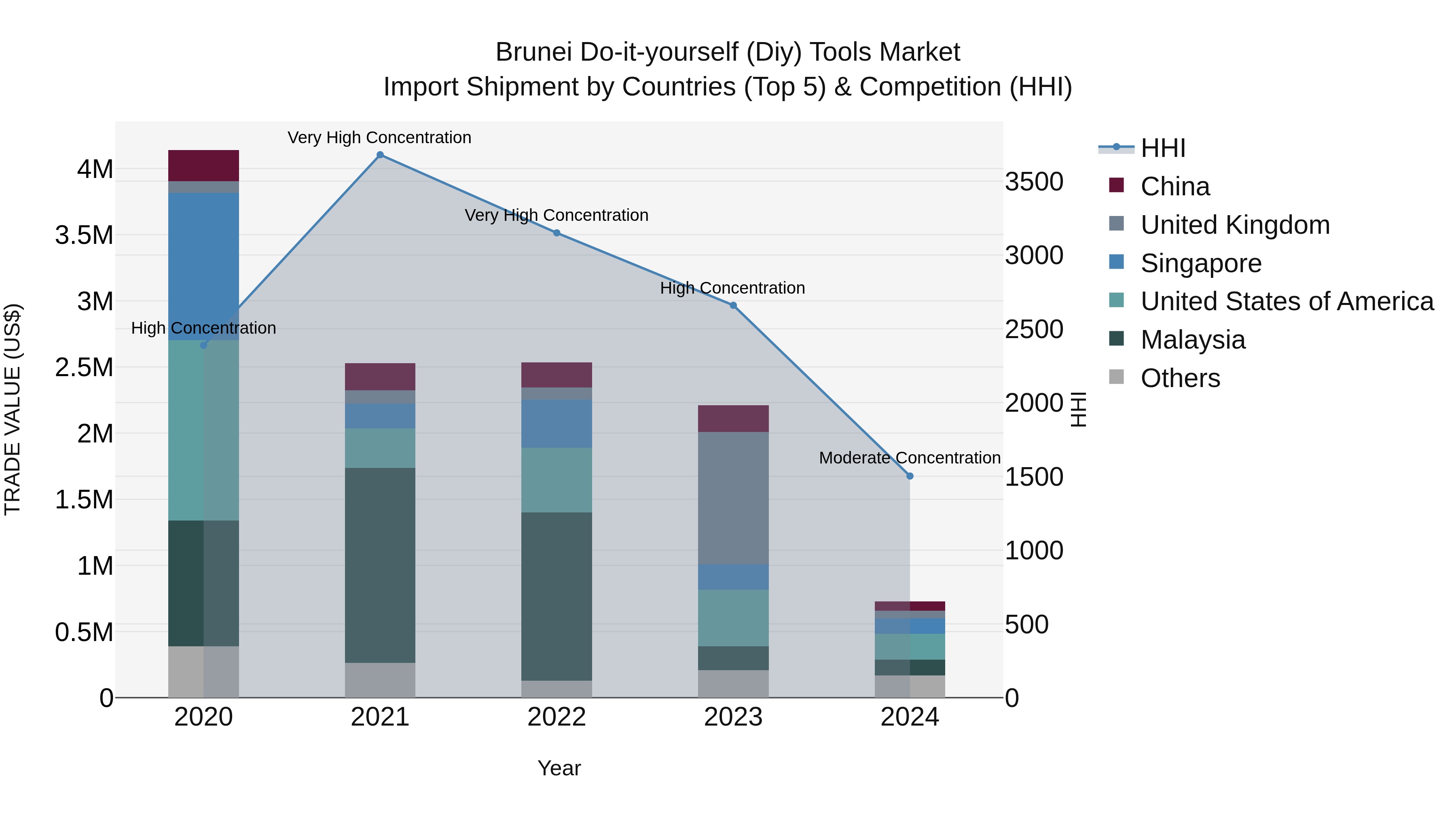1456x819 pixels.
Task: Click the 'High Concentration' annotation near 2020
Action: 203,328
